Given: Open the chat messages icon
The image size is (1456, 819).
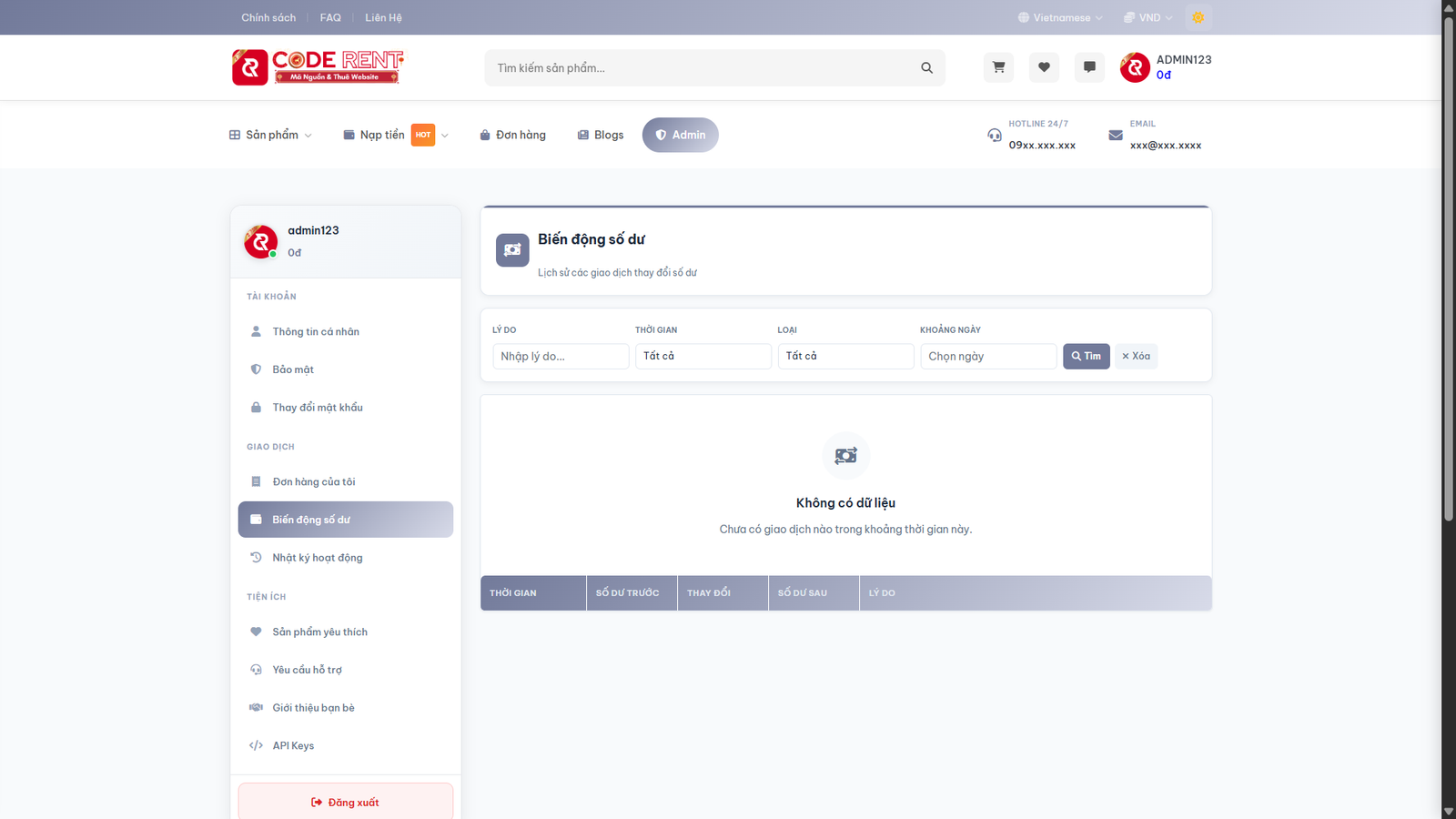Looking at the screenshot, I should tap(1089, 67).
